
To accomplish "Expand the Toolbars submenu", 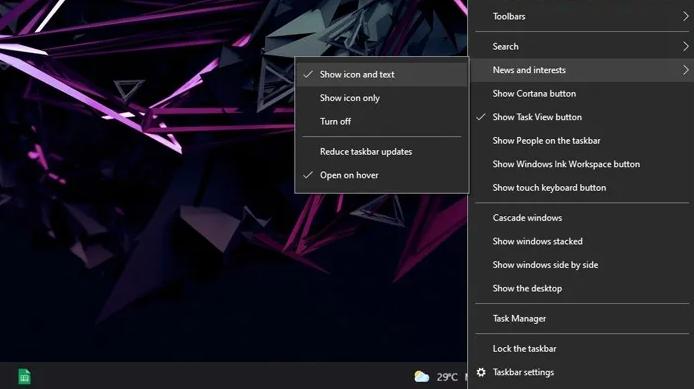I will 582,16.
